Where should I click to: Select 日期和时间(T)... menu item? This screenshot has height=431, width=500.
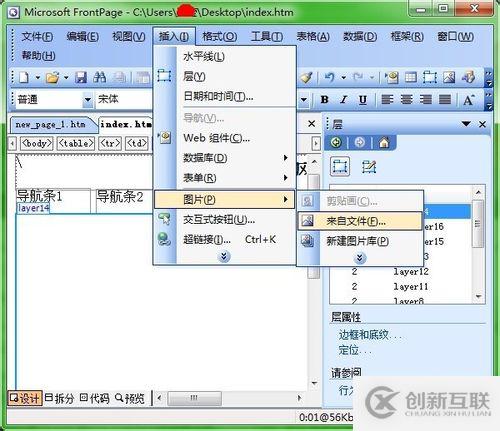click(x=225, y=97)
